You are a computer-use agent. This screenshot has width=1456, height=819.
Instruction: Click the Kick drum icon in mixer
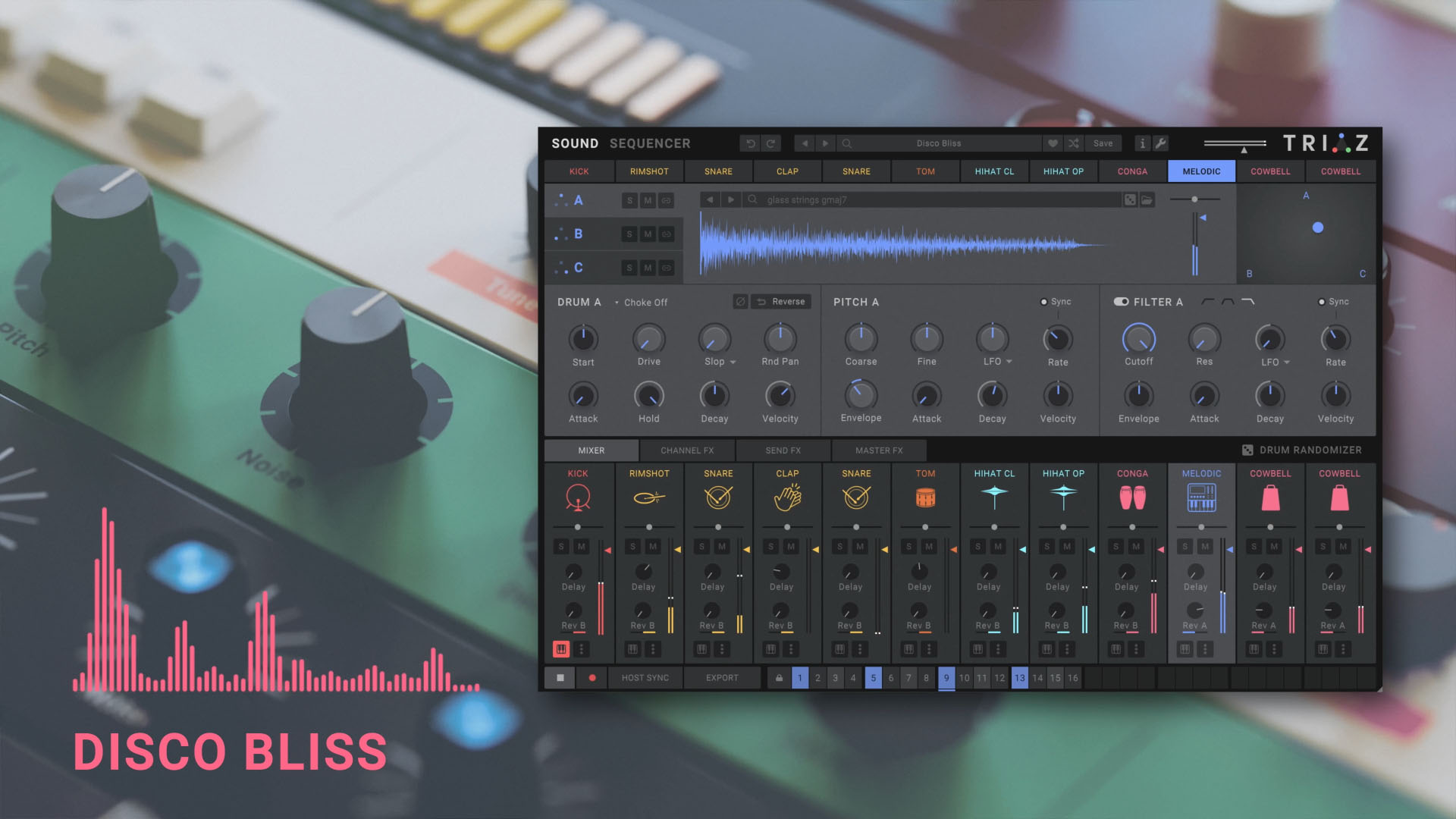(x=578, y=498)
